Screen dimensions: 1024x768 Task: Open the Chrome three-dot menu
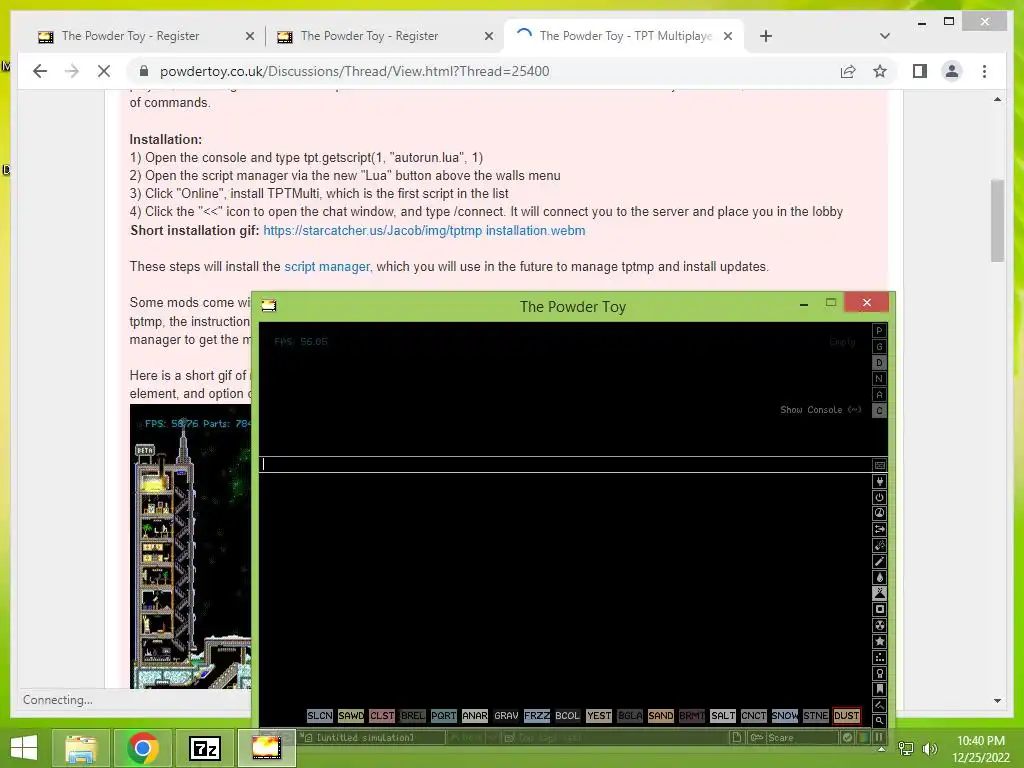coord(984,71)
